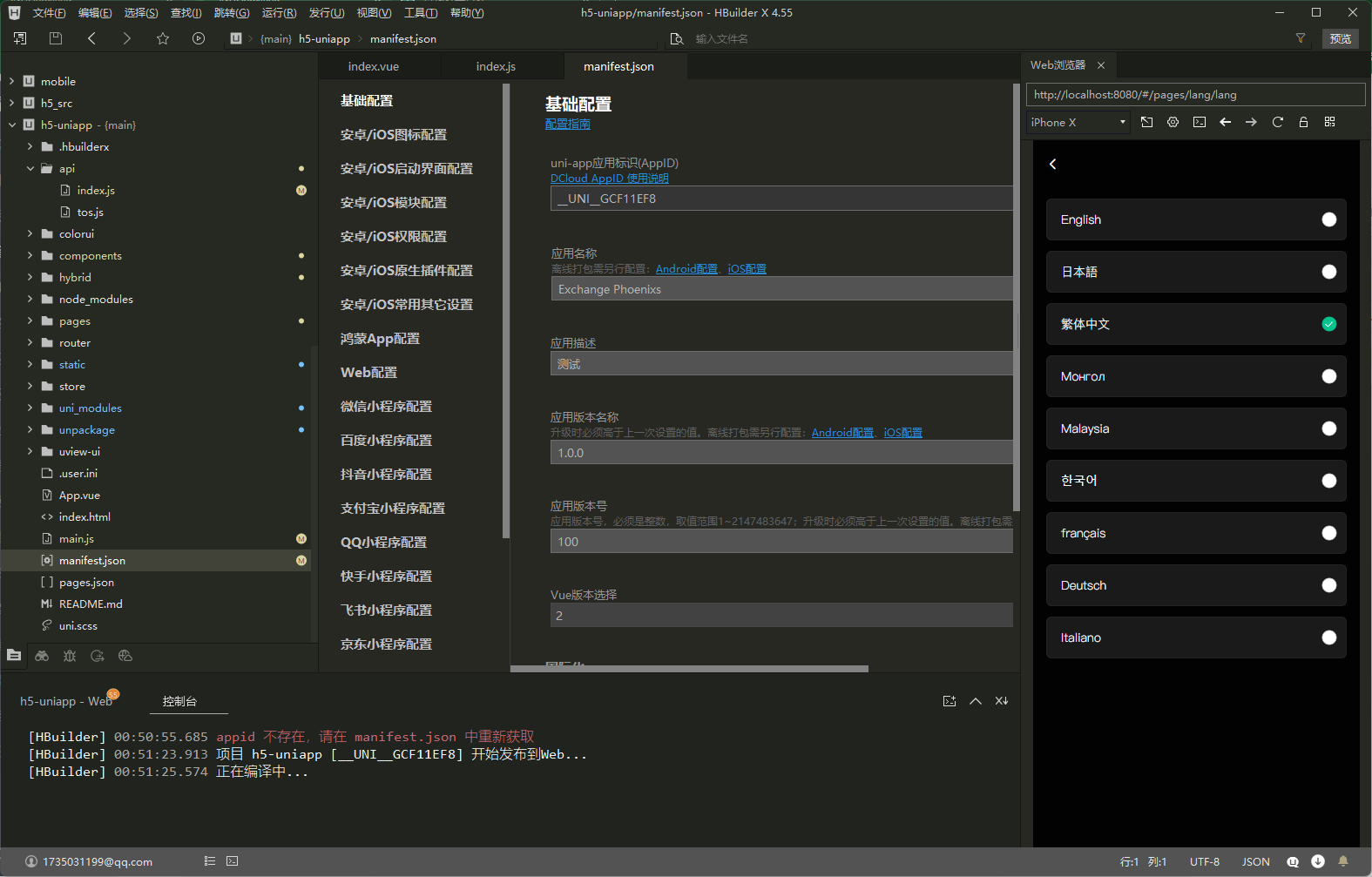Expand the mobile project folder
This screenshot has height=877, width=1372.
(12, 81)
